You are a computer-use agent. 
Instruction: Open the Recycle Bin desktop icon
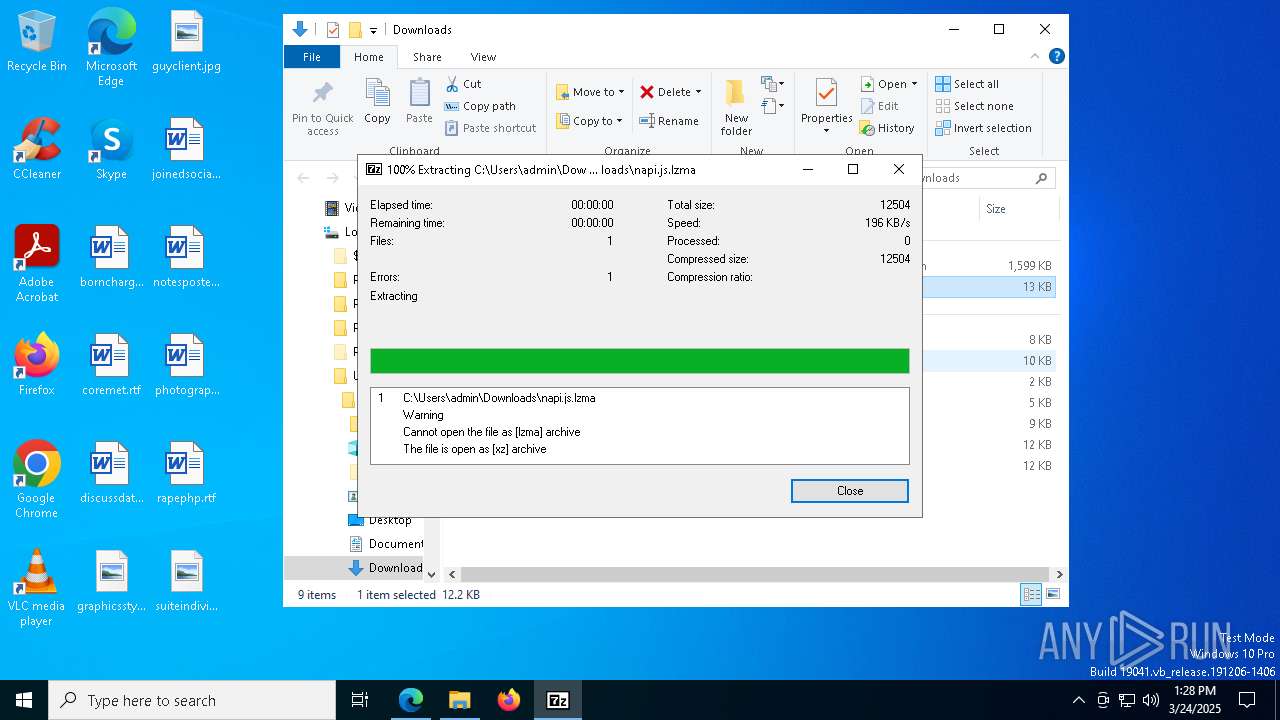37,42
